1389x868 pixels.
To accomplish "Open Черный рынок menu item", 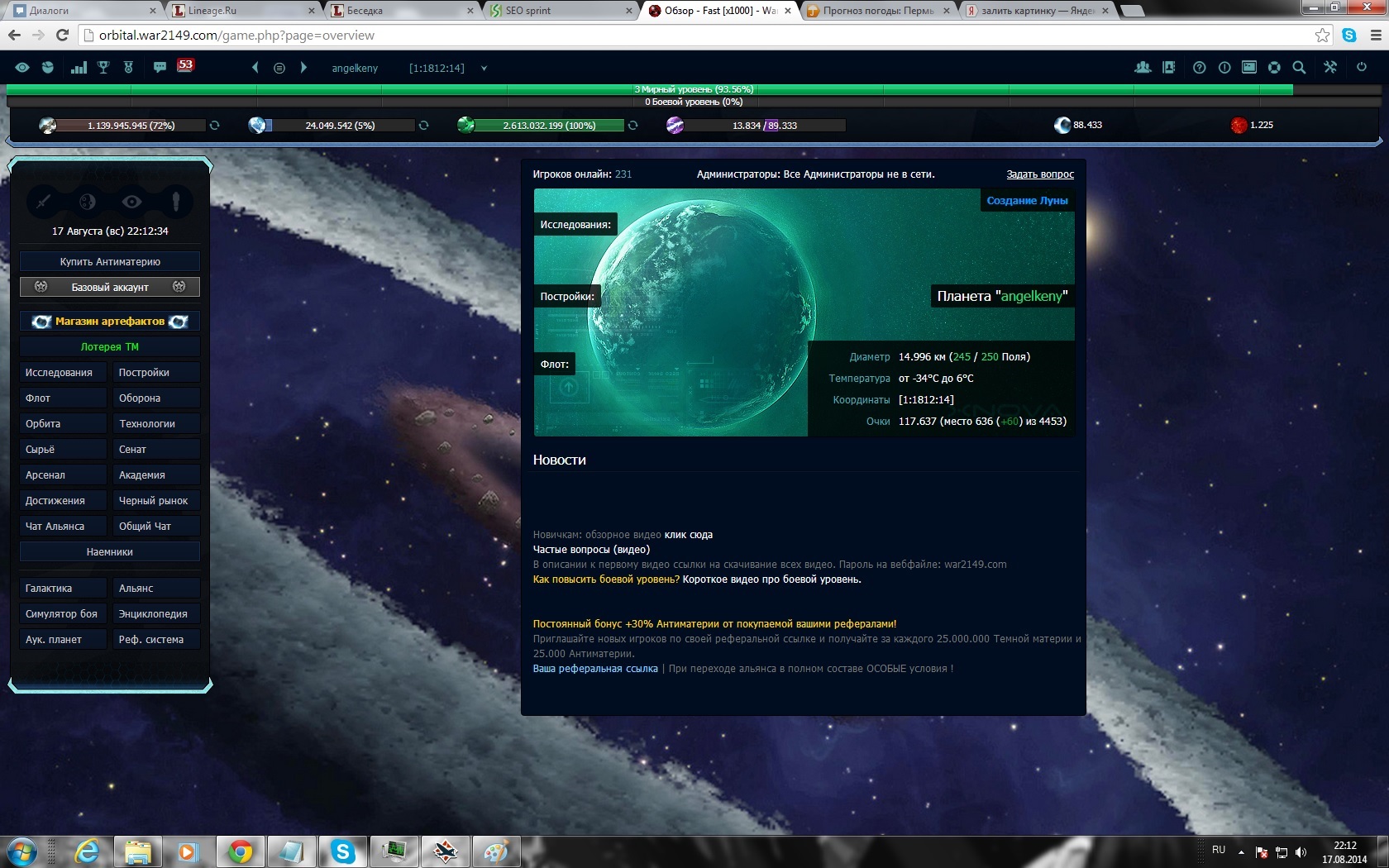I will pyautogui.click(x=156, y=500).
